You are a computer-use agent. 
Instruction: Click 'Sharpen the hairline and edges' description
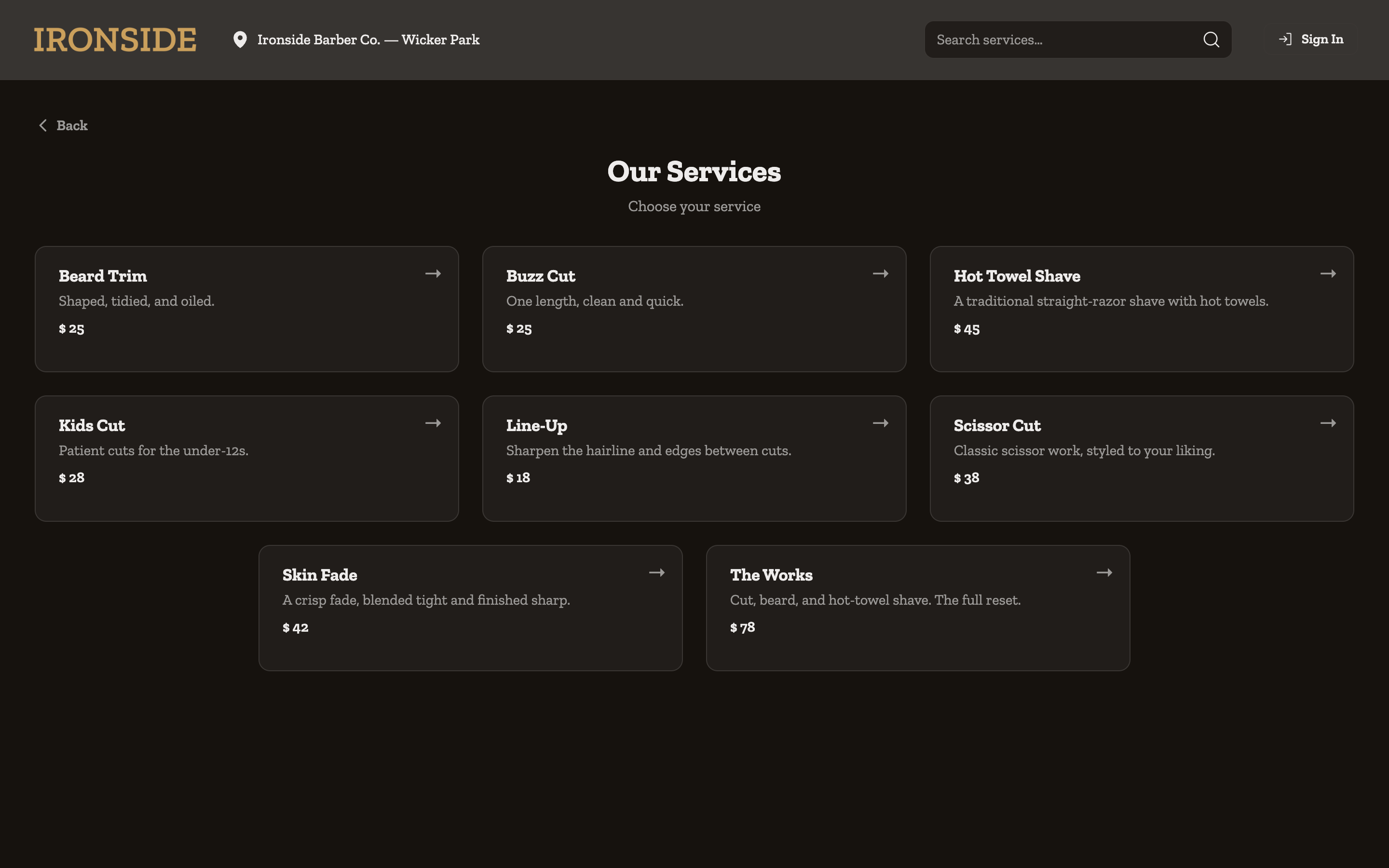point(649,450)
